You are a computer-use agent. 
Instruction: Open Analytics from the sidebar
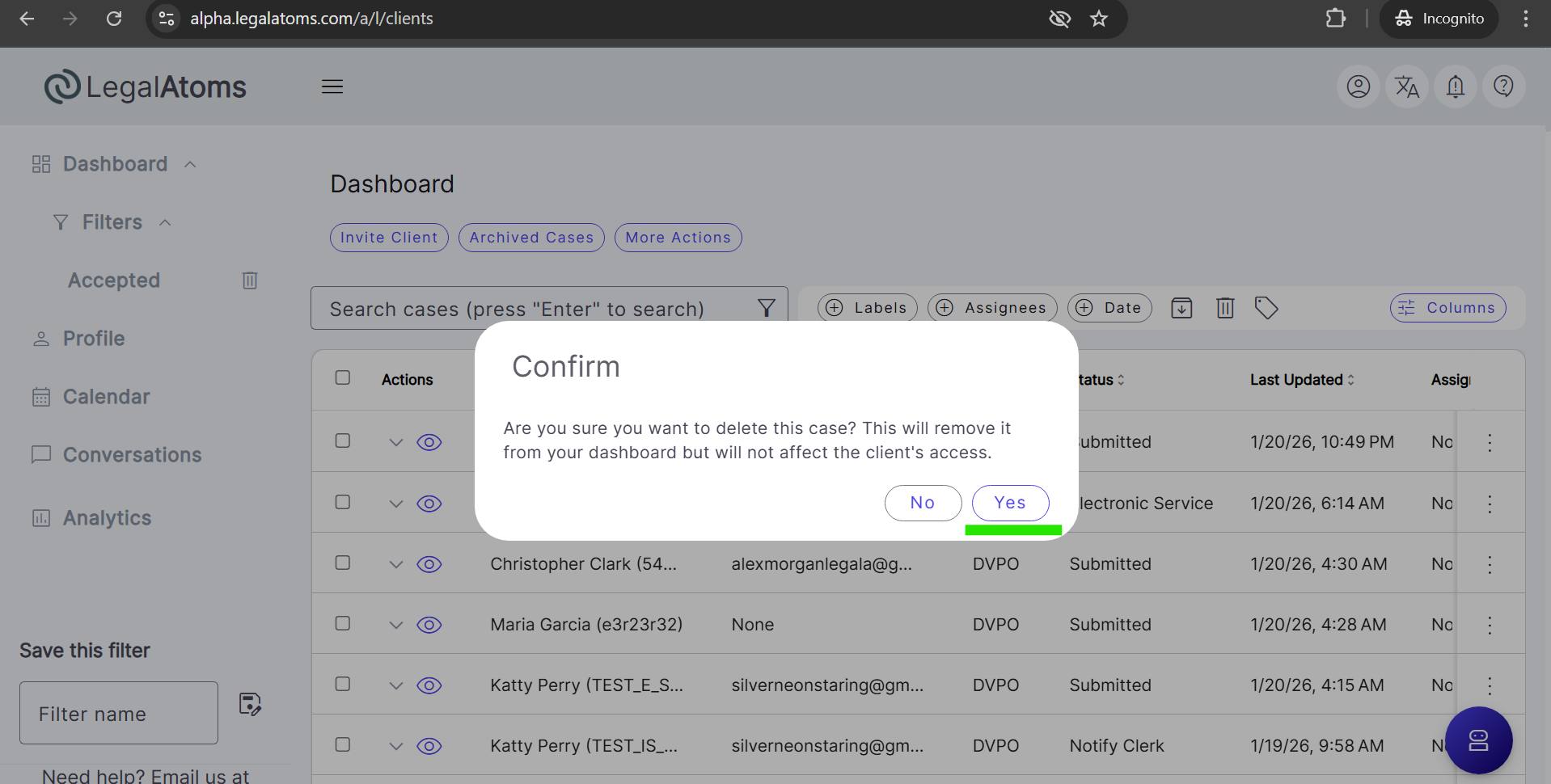tap(107, 518)
